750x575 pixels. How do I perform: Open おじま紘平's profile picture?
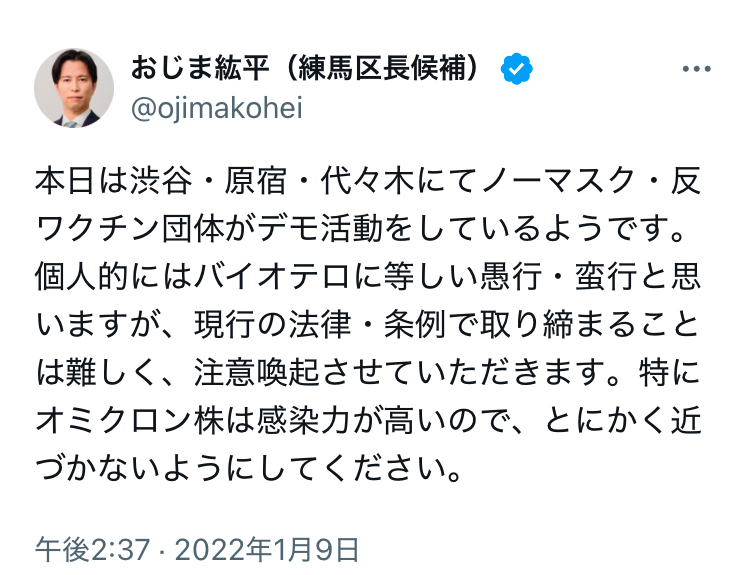pyautogui.click(x=74, y=88)
